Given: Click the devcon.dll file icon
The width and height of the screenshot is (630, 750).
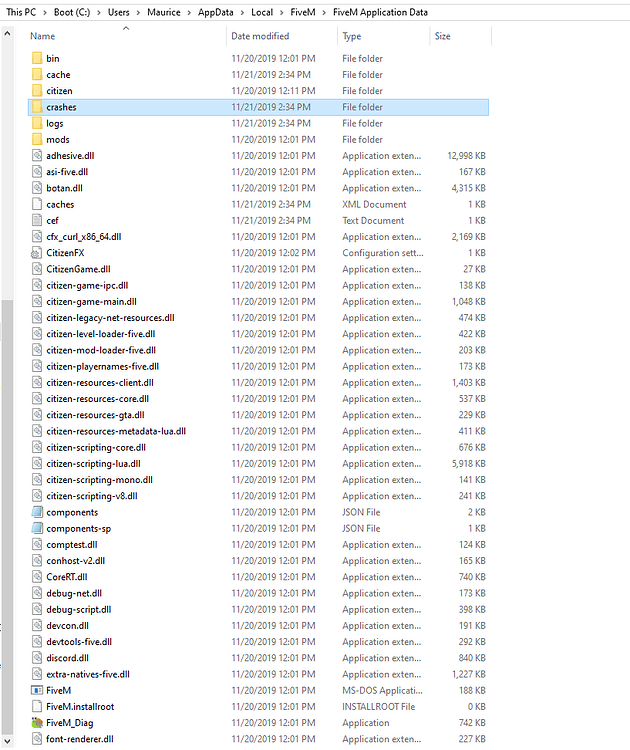Looking at the screenshot, I should click(x=37, y=626).
